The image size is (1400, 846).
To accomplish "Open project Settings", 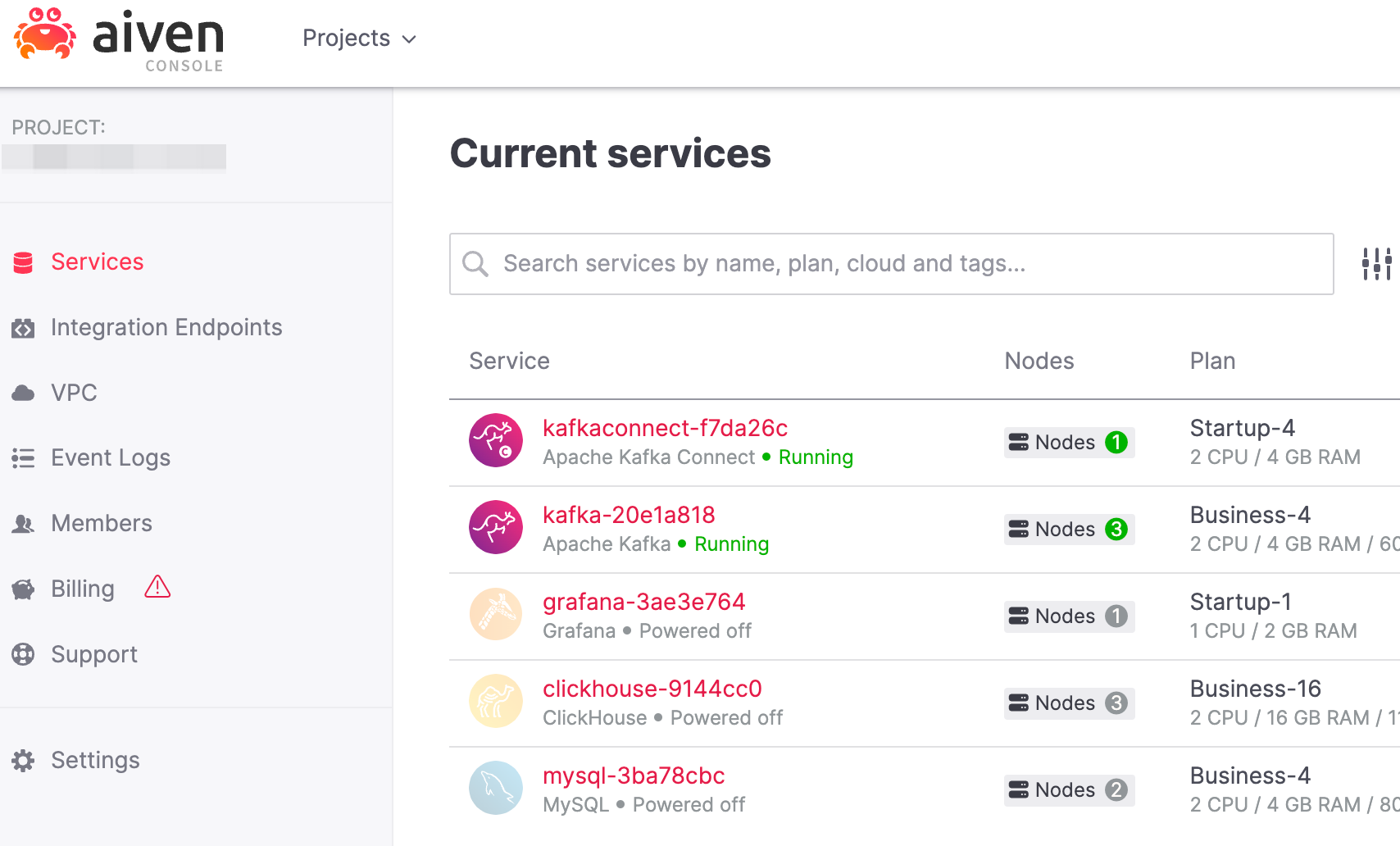I will (95, 760).
